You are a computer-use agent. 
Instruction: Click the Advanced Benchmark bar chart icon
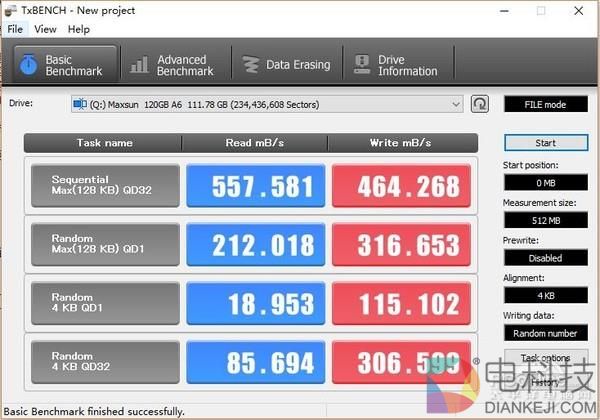point(139,65)
